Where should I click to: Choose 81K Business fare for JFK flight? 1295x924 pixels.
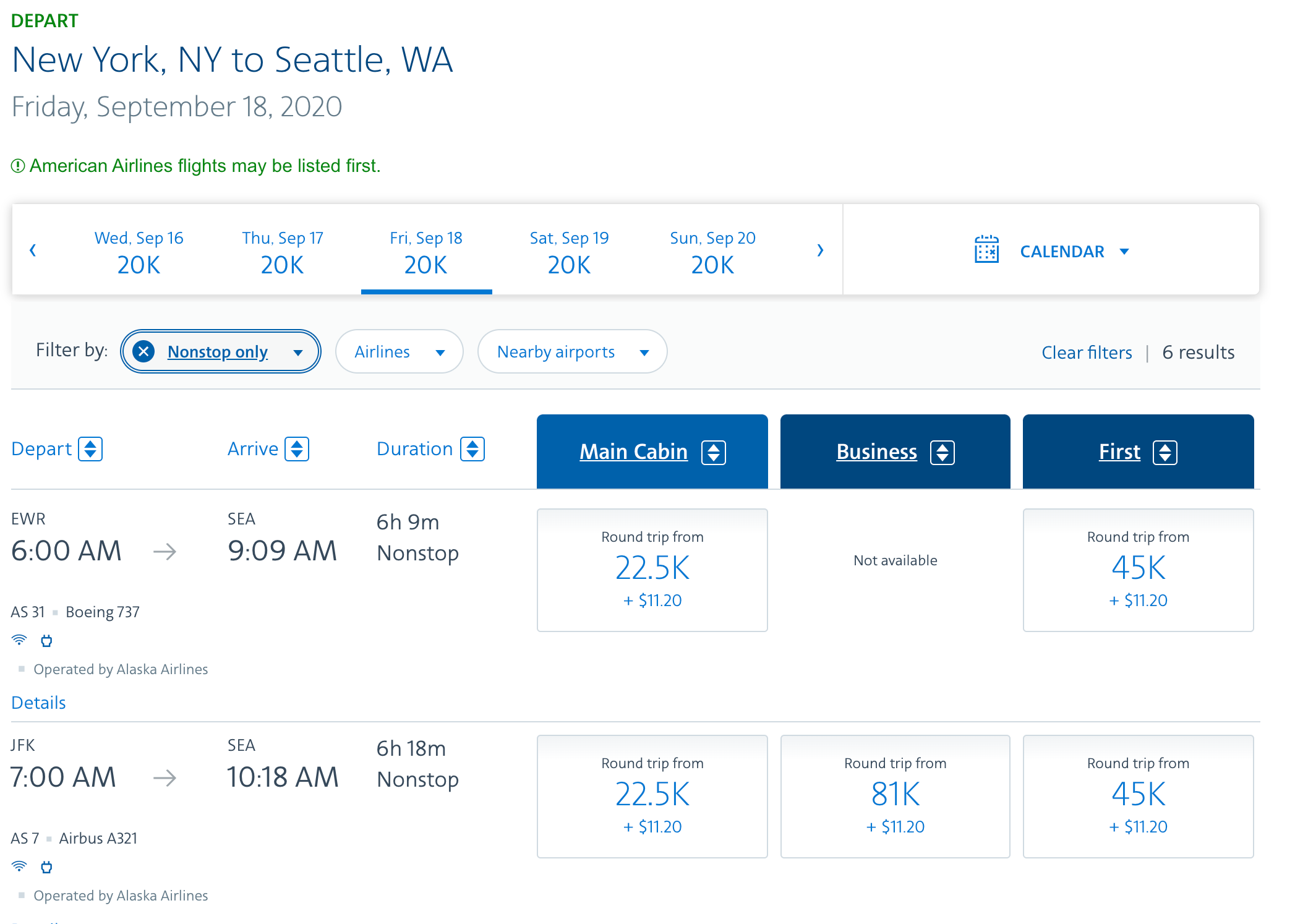click(x=895, y=796)
